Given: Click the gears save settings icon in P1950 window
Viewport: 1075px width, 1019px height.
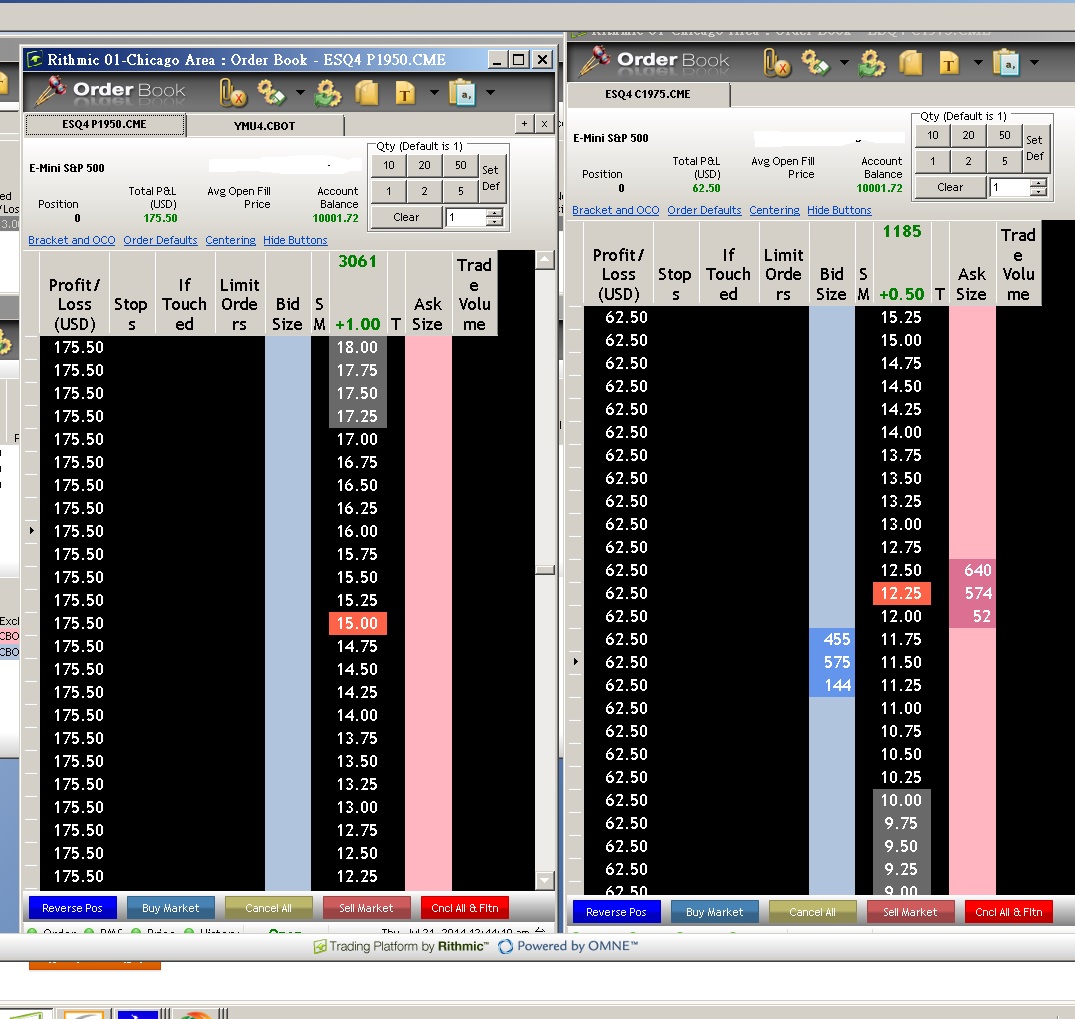Looking at the screenshot, I should 271,92.
